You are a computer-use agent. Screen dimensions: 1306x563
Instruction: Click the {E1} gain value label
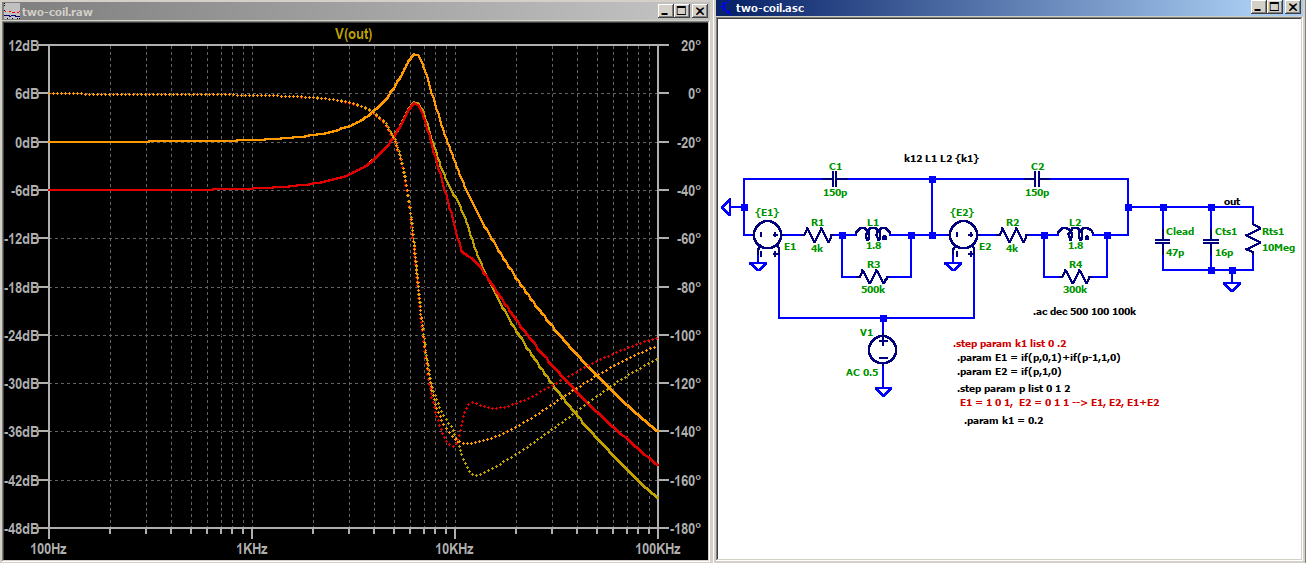click(767, 213)
